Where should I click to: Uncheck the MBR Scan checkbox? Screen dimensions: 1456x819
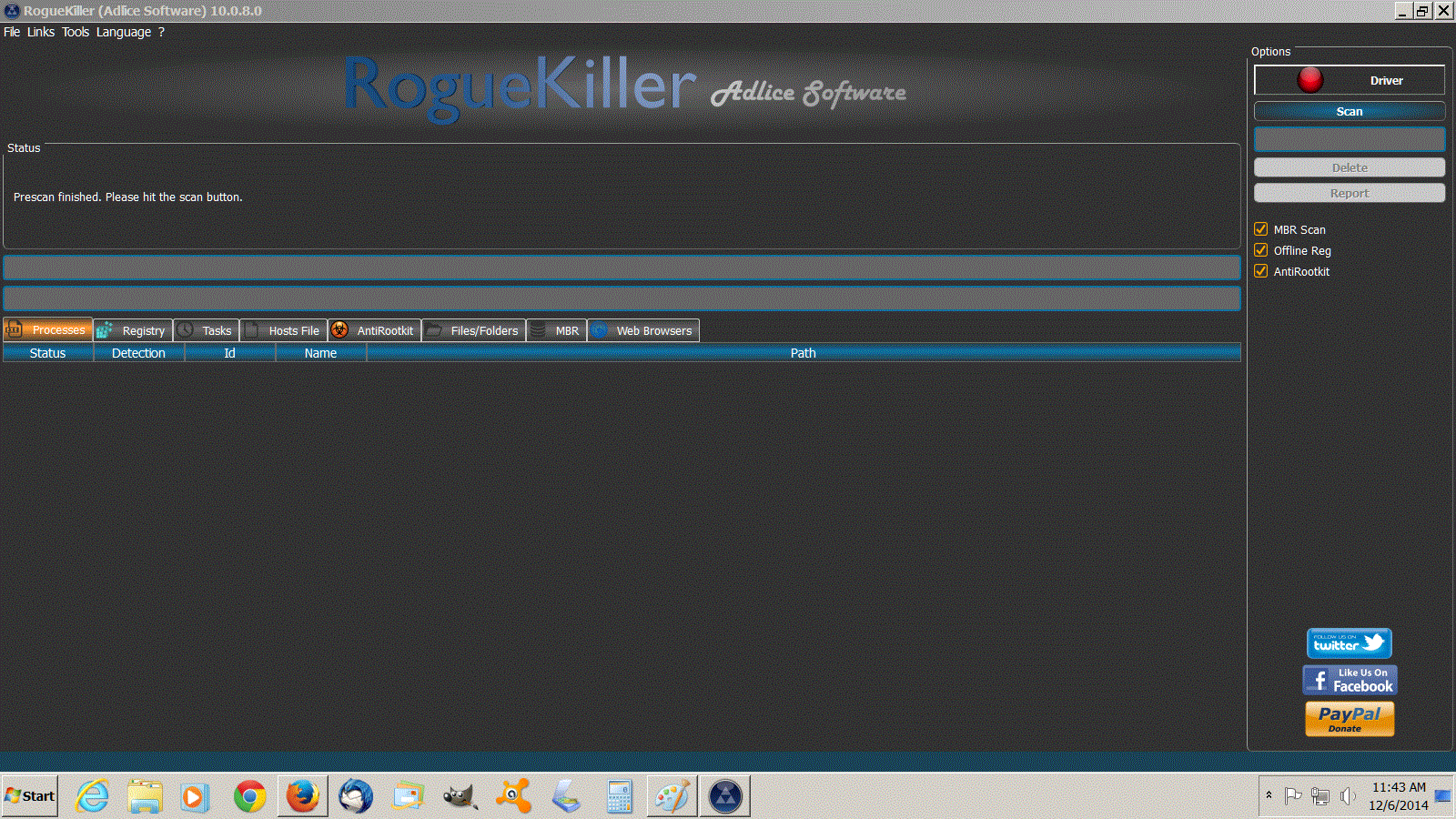1261,229
